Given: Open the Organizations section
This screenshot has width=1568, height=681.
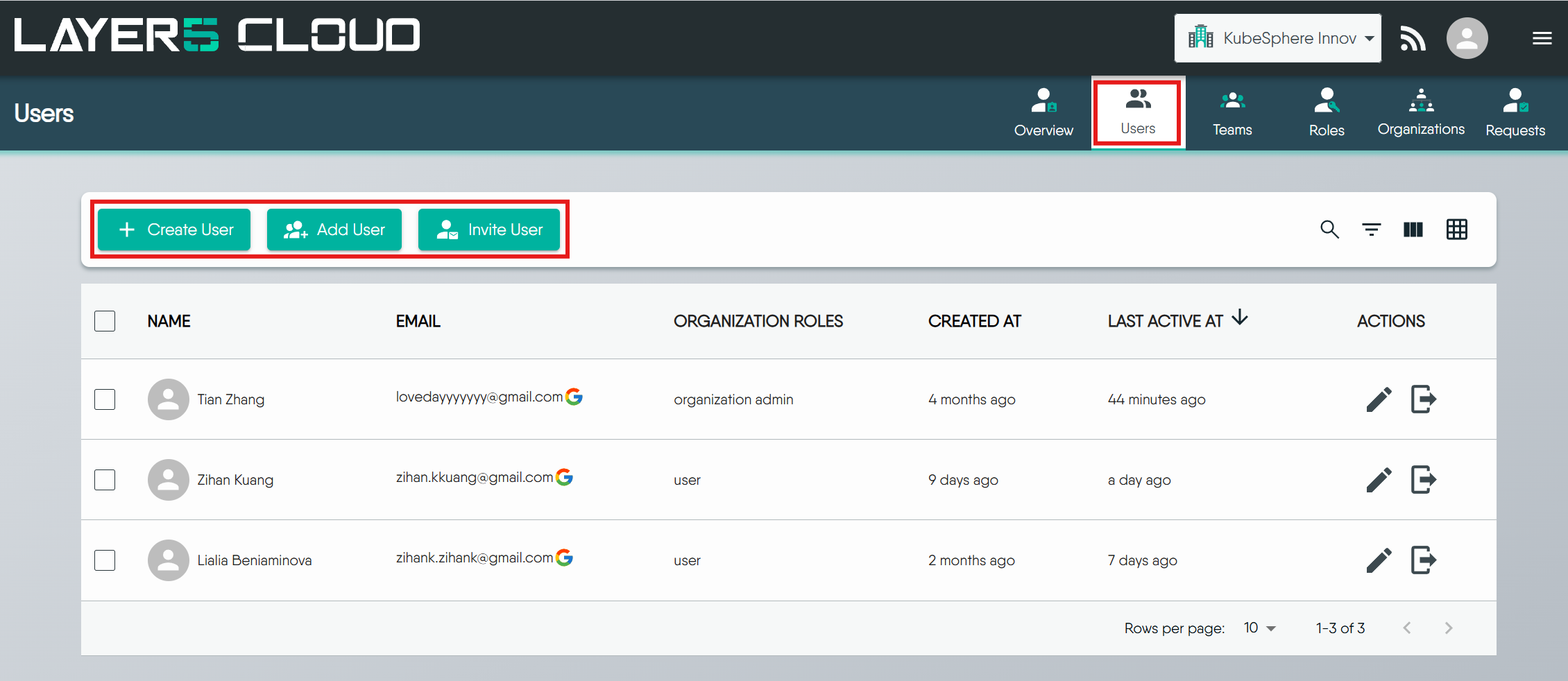Looking at the screenshot, I should [x=1421, y=112].
